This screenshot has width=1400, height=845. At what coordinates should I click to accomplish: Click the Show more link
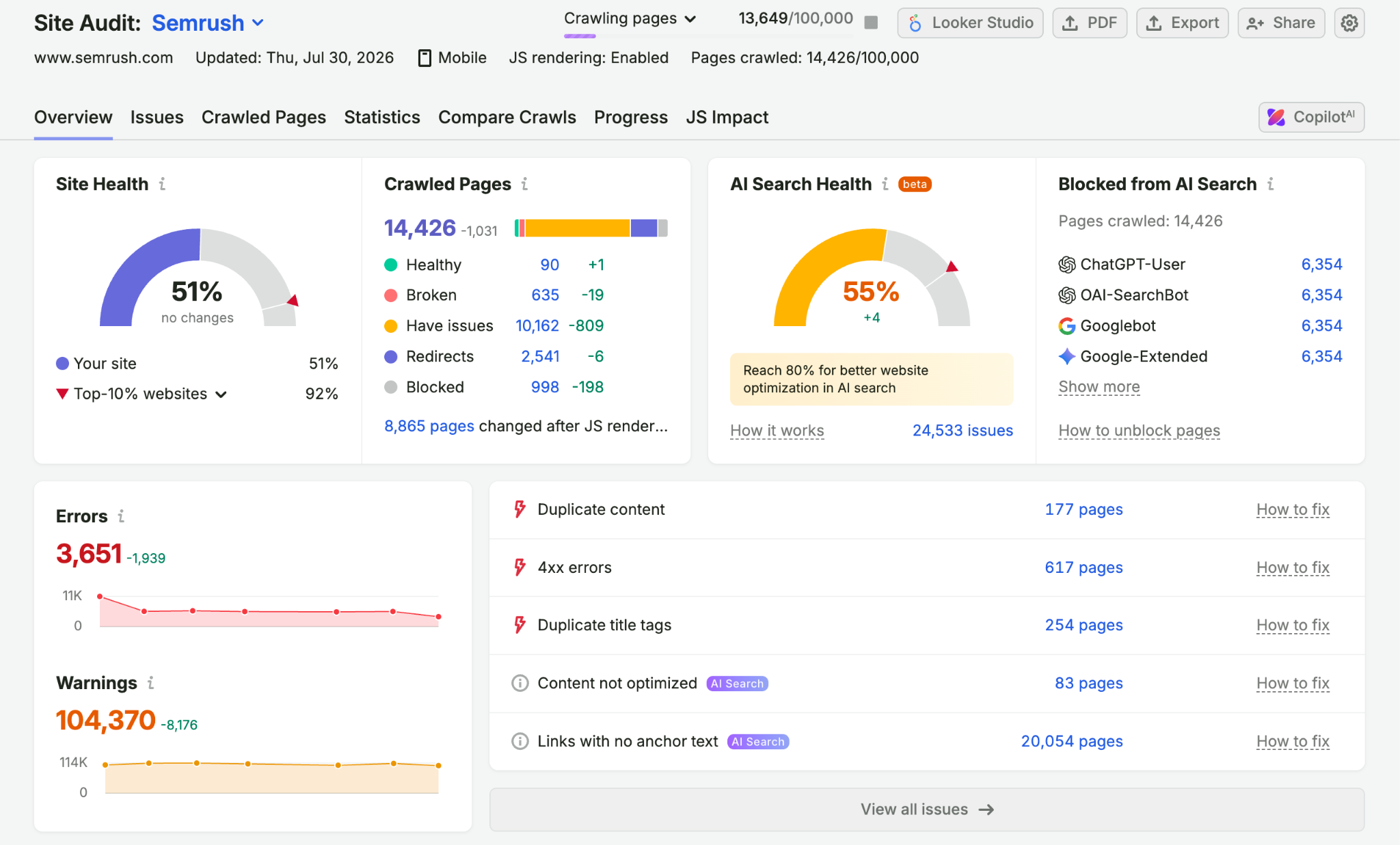pos(1099,387)
